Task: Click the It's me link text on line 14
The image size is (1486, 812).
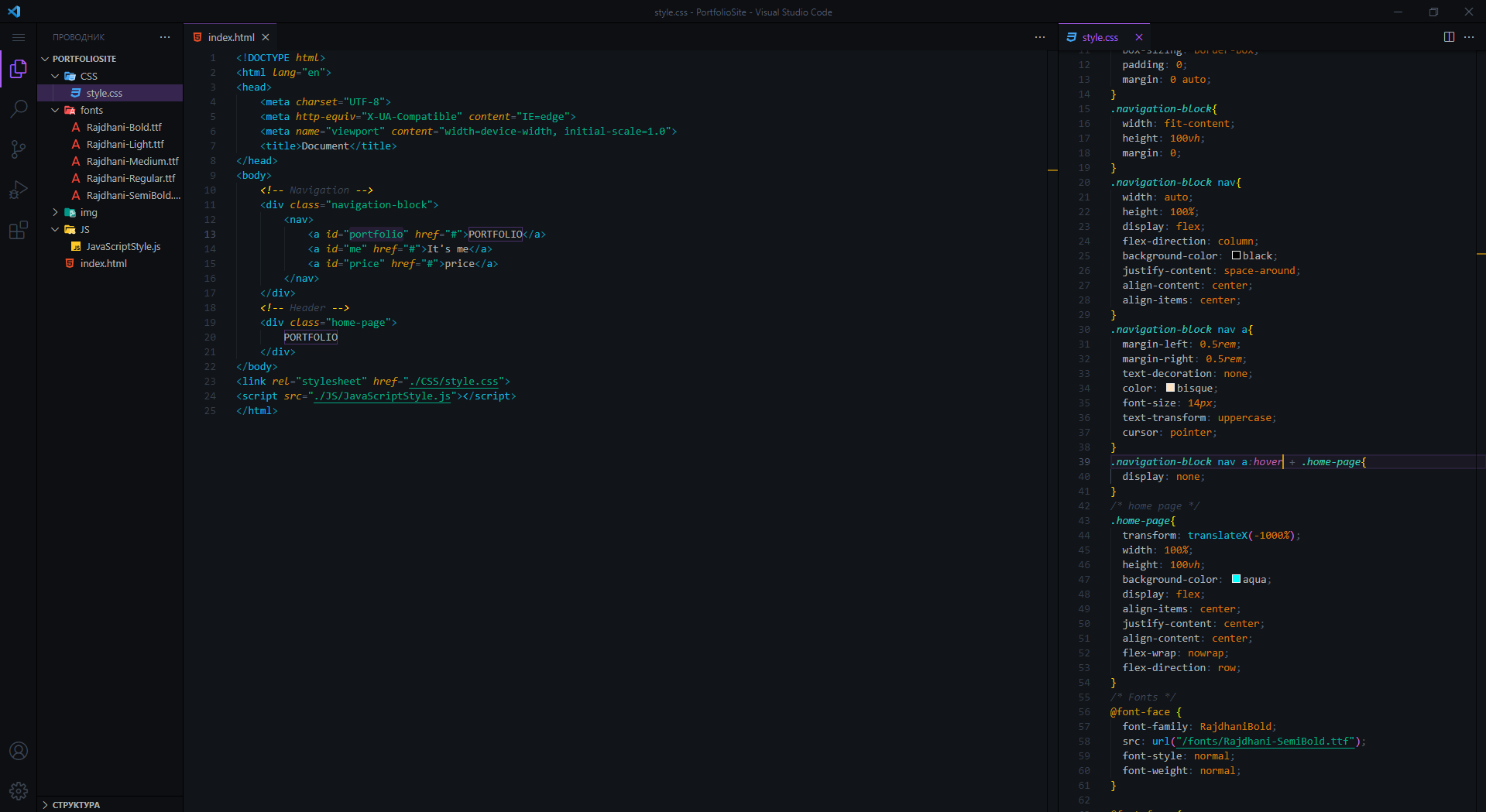Action: click(448, 249)
